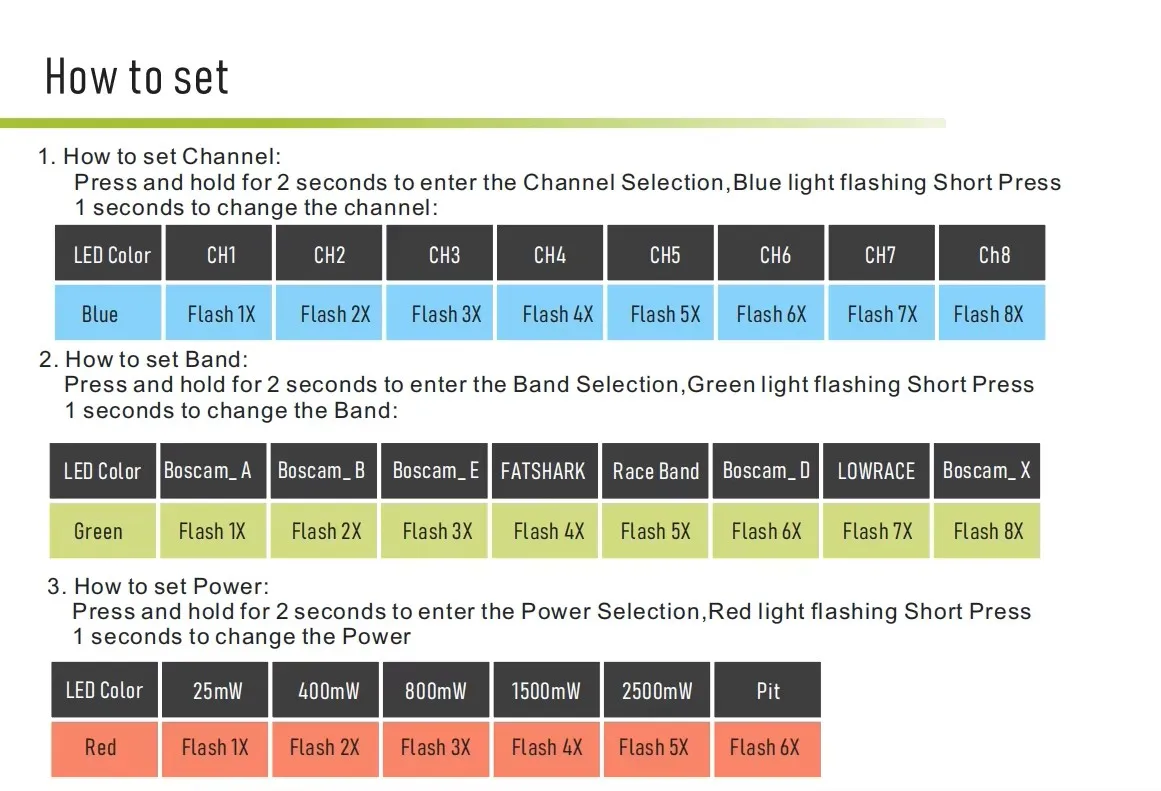
Task: Select the blue Flash 3X cell
Action: point(440,313)
